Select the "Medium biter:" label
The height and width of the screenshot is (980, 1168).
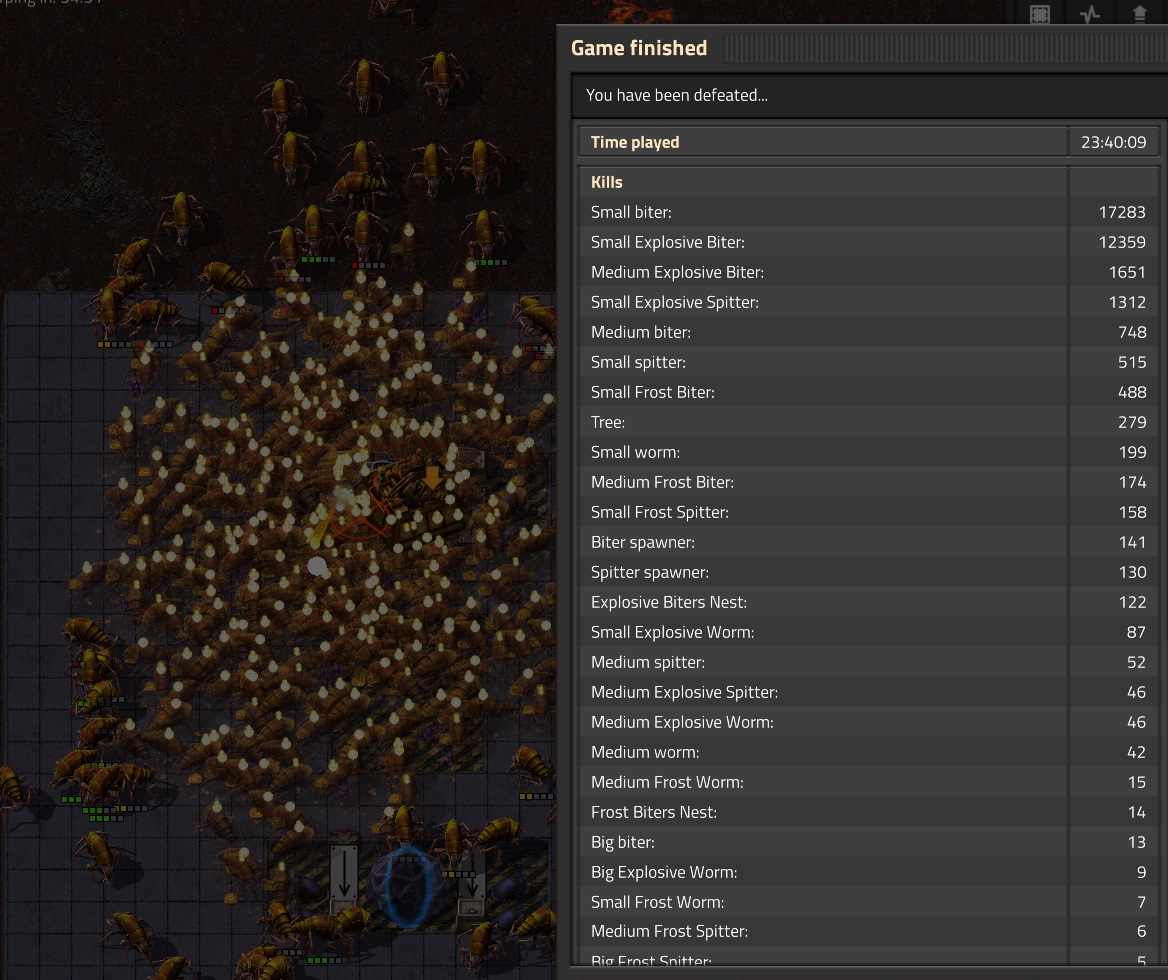641,332
